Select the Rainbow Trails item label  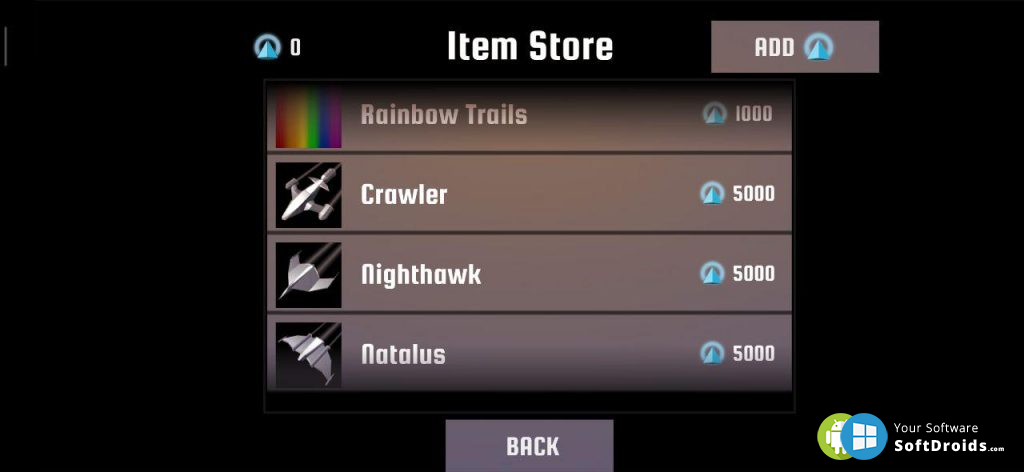click(444, 115)
